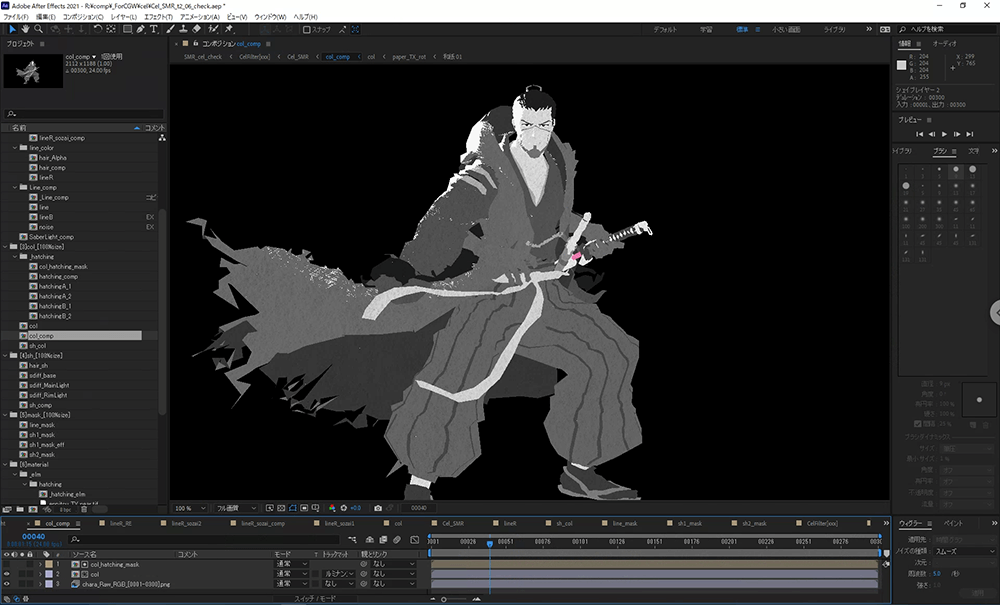Click the pink label on the character's sword
Viewport: 1000px width, 605px height.
(577, 256)
